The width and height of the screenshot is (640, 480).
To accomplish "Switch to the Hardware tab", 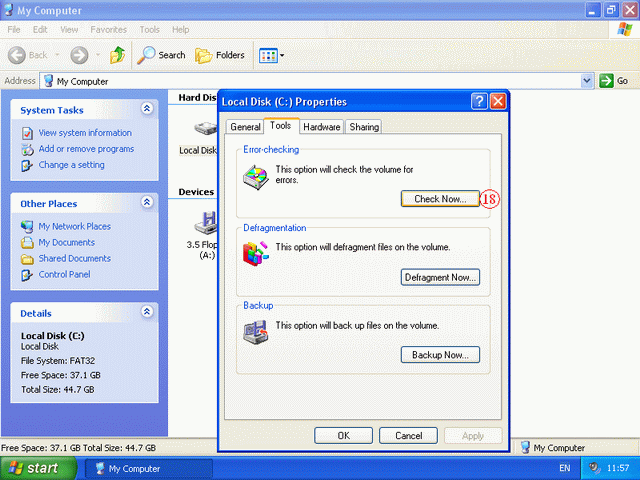I will [322, 127].
